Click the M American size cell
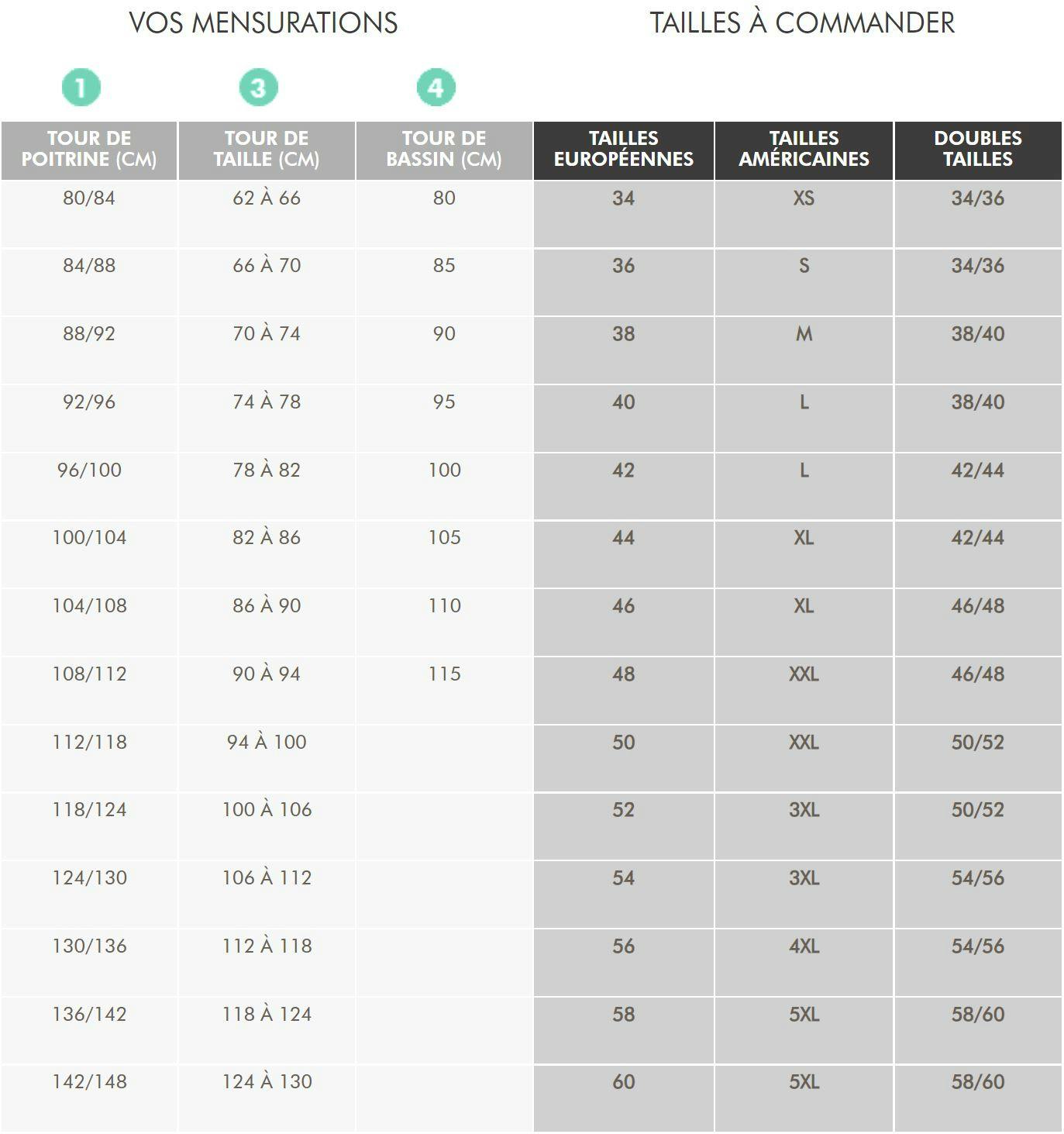The width and height of the screenshot is (1064, 1134). tap(804, 350)
